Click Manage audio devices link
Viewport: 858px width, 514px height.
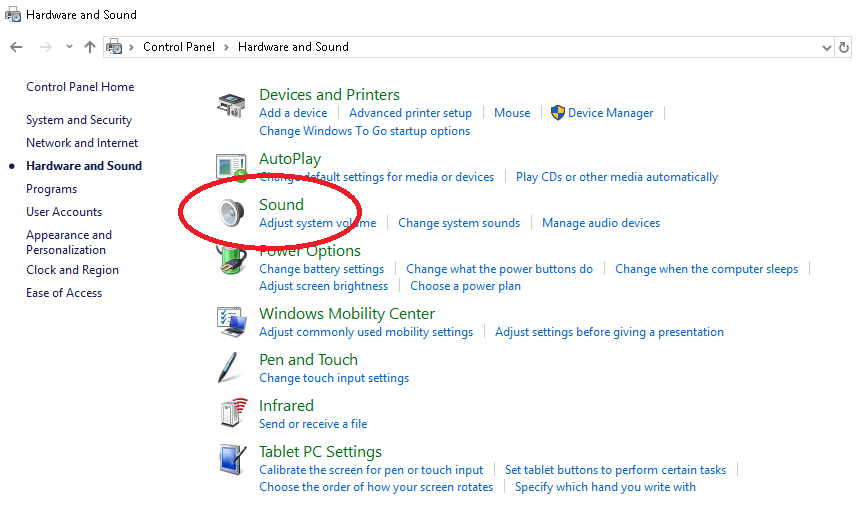point(600,223)
